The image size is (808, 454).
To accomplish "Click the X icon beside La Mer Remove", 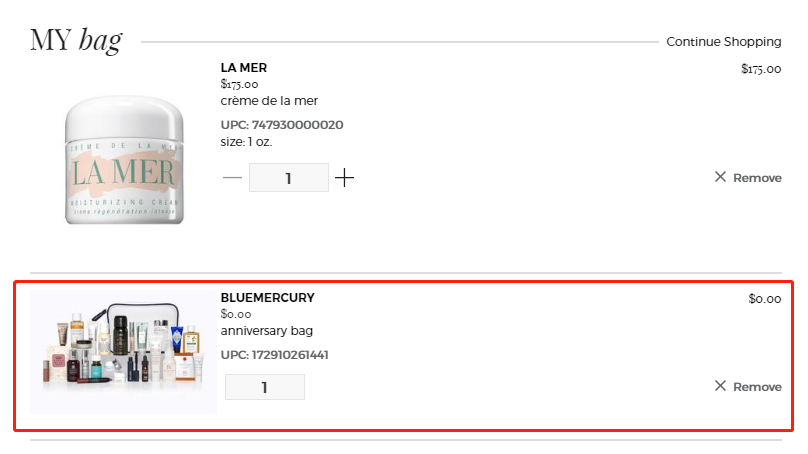I will click(720, 177).
